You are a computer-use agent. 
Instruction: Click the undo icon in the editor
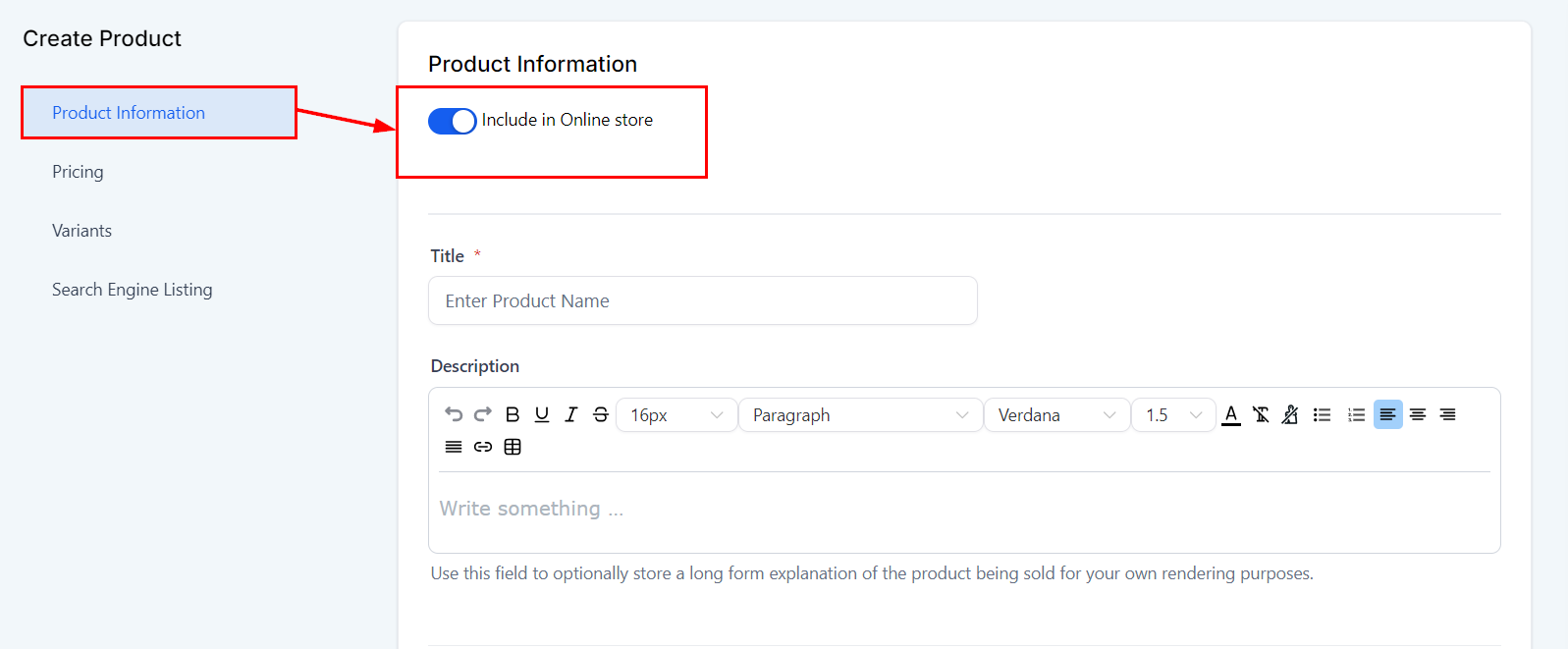(x=453, y=414)
